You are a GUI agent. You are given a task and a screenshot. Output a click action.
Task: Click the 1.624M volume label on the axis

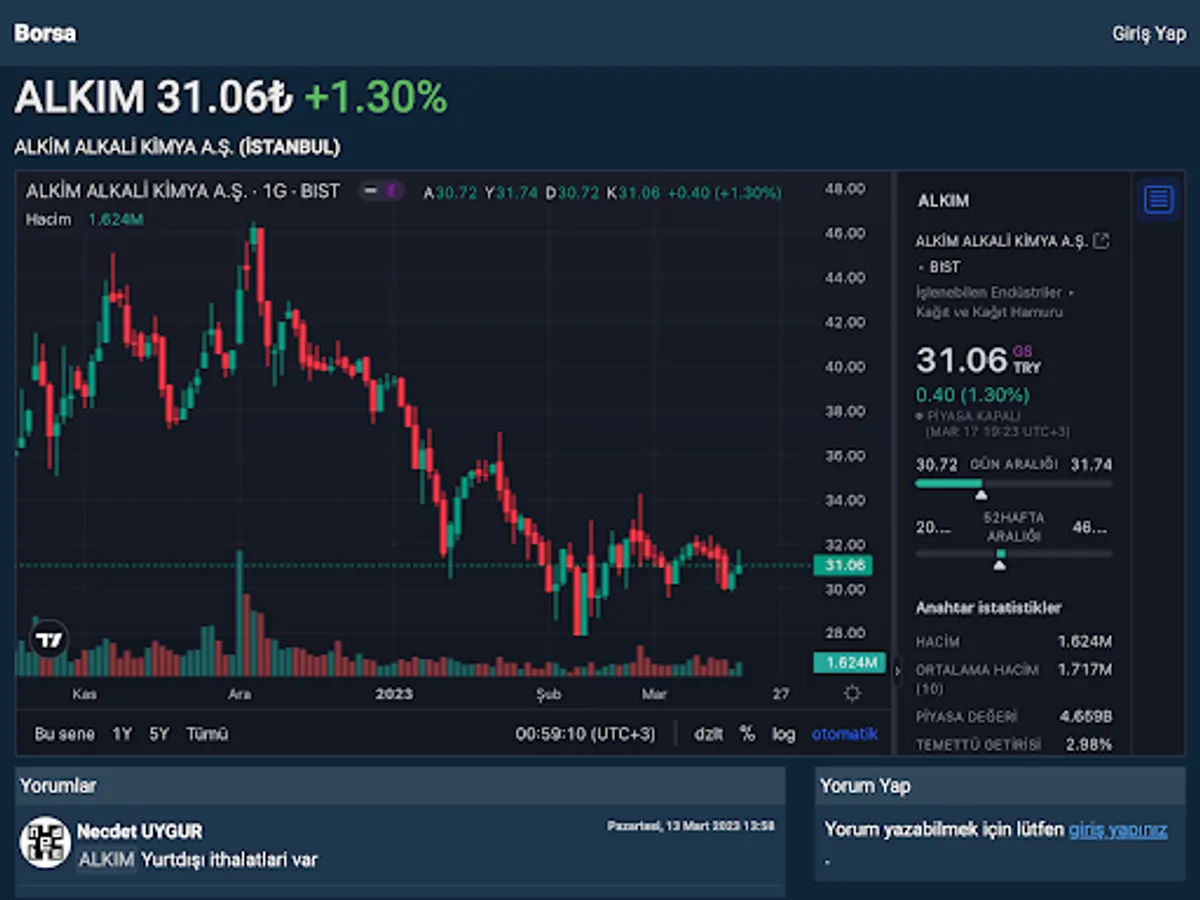coord(849,662)
